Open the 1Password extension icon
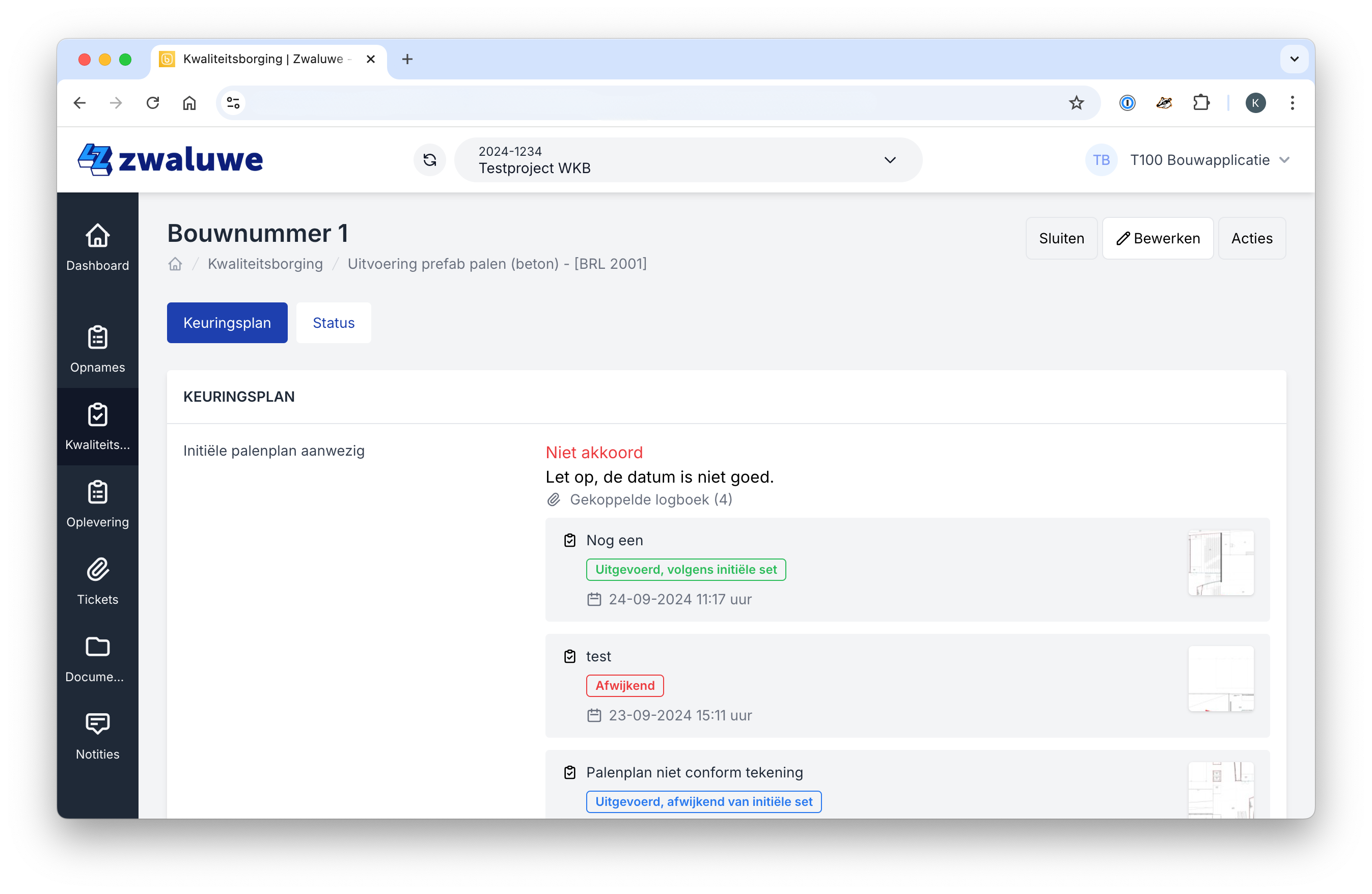 [x=1127, y=103]
